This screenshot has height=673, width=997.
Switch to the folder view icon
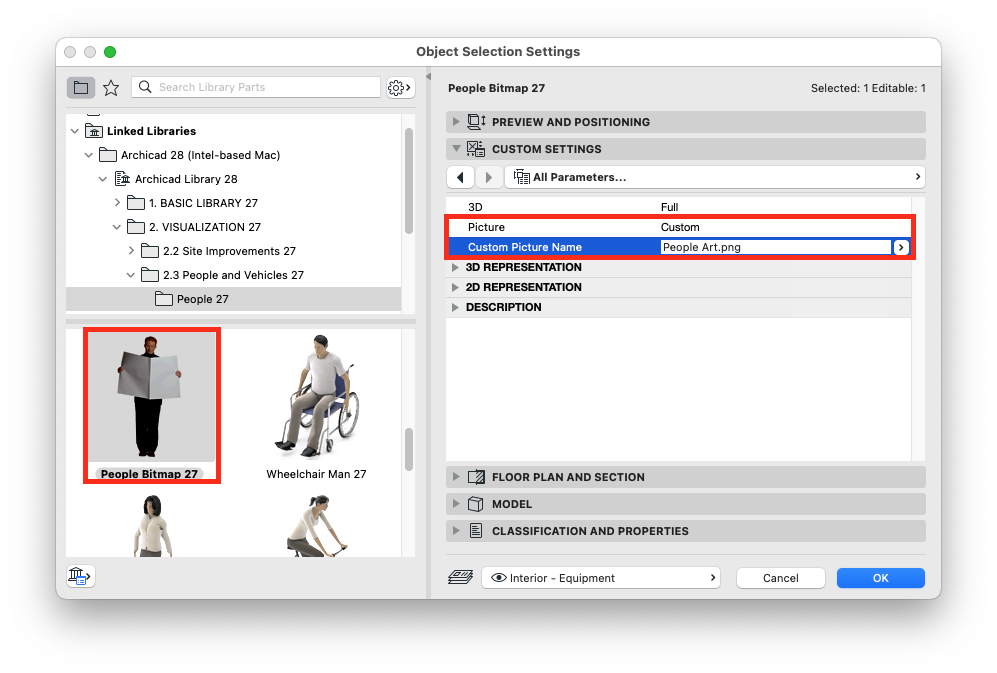point(81,87)
